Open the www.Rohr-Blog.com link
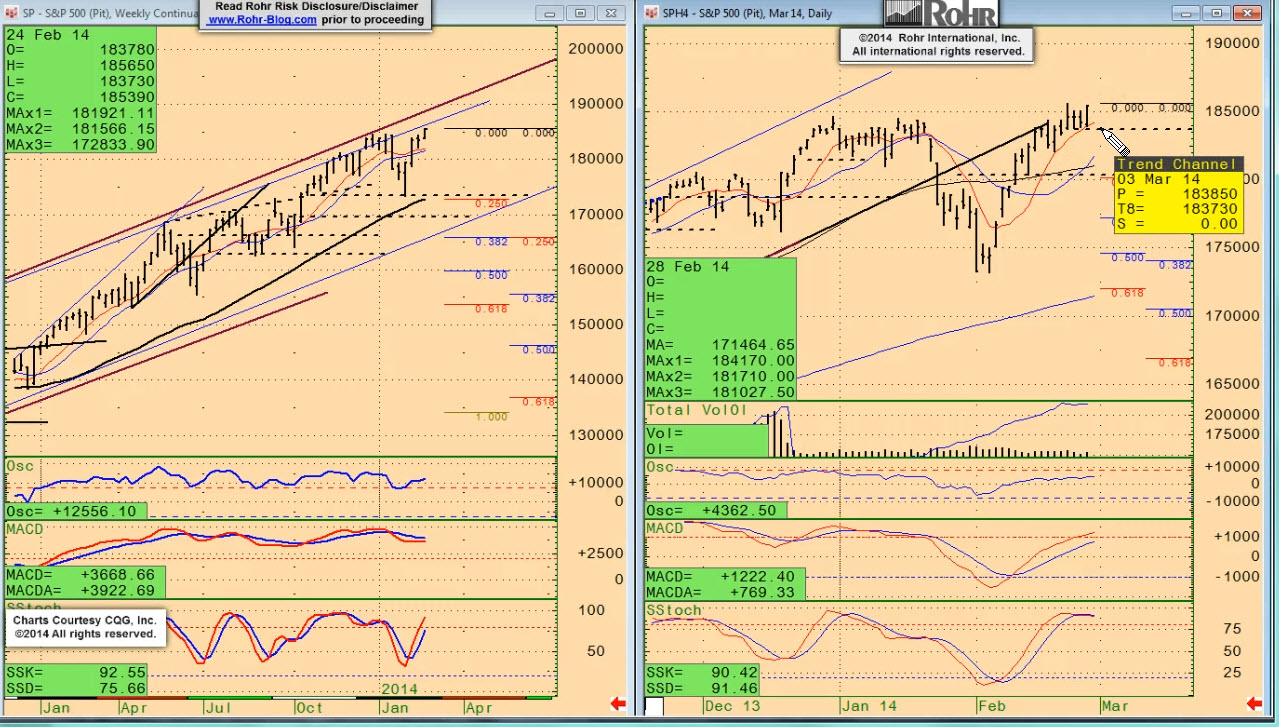 (262, 20)
